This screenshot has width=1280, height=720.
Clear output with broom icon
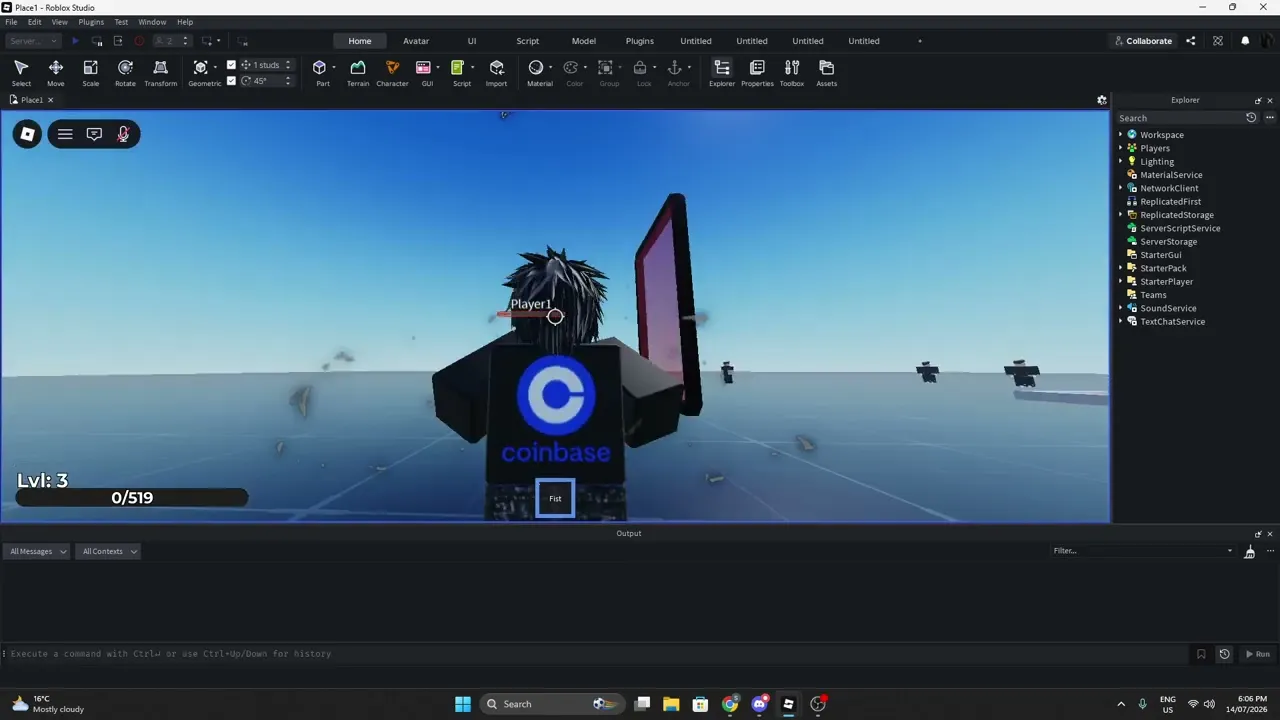click(1249, 551)
